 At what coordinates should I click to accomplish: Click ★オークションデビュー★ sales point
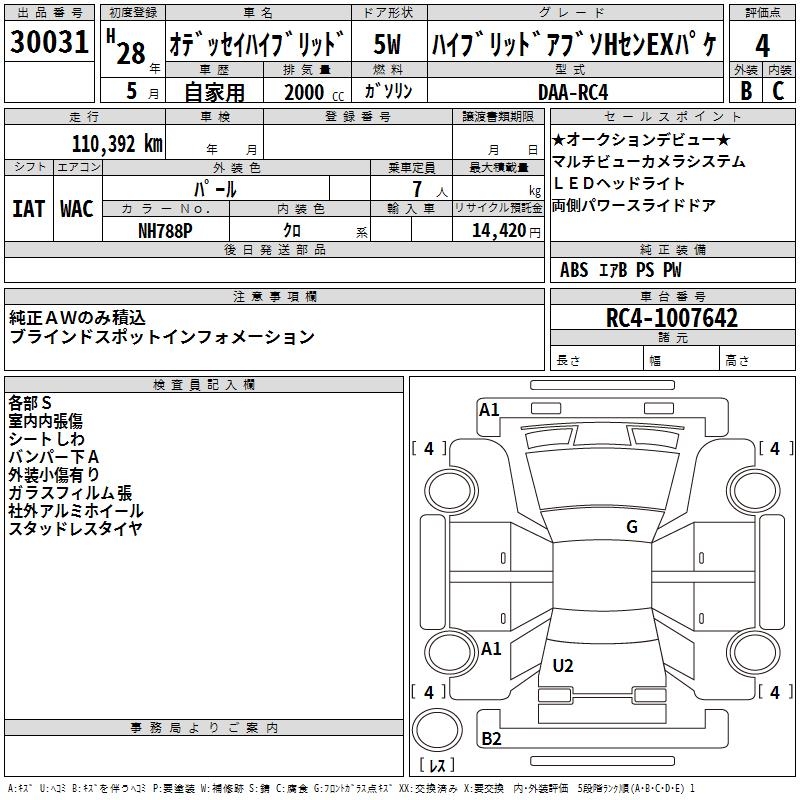point(641,139)
